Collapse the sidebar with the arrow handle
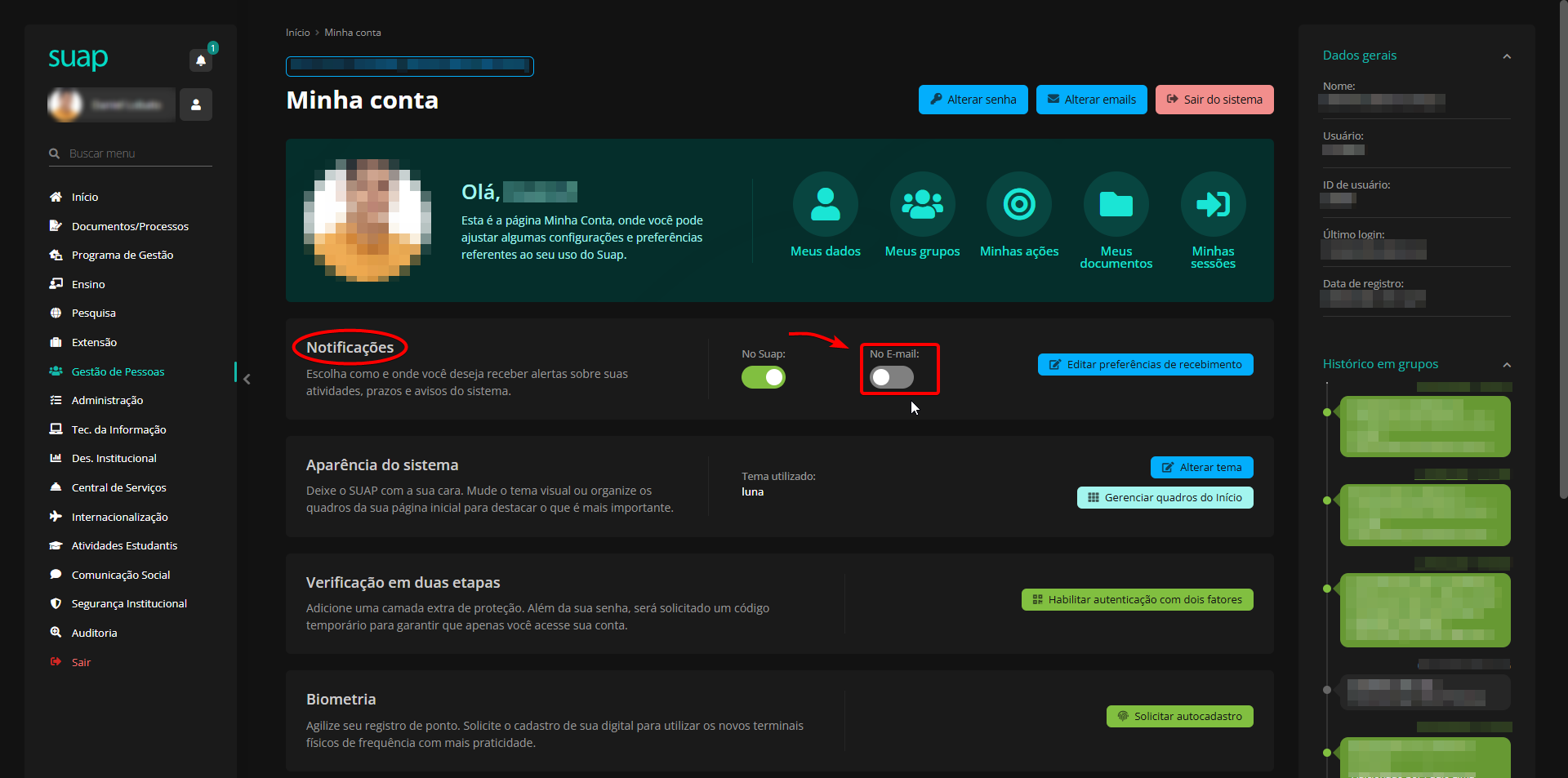This screenshot has height=778, width=1568. (247, 379)
